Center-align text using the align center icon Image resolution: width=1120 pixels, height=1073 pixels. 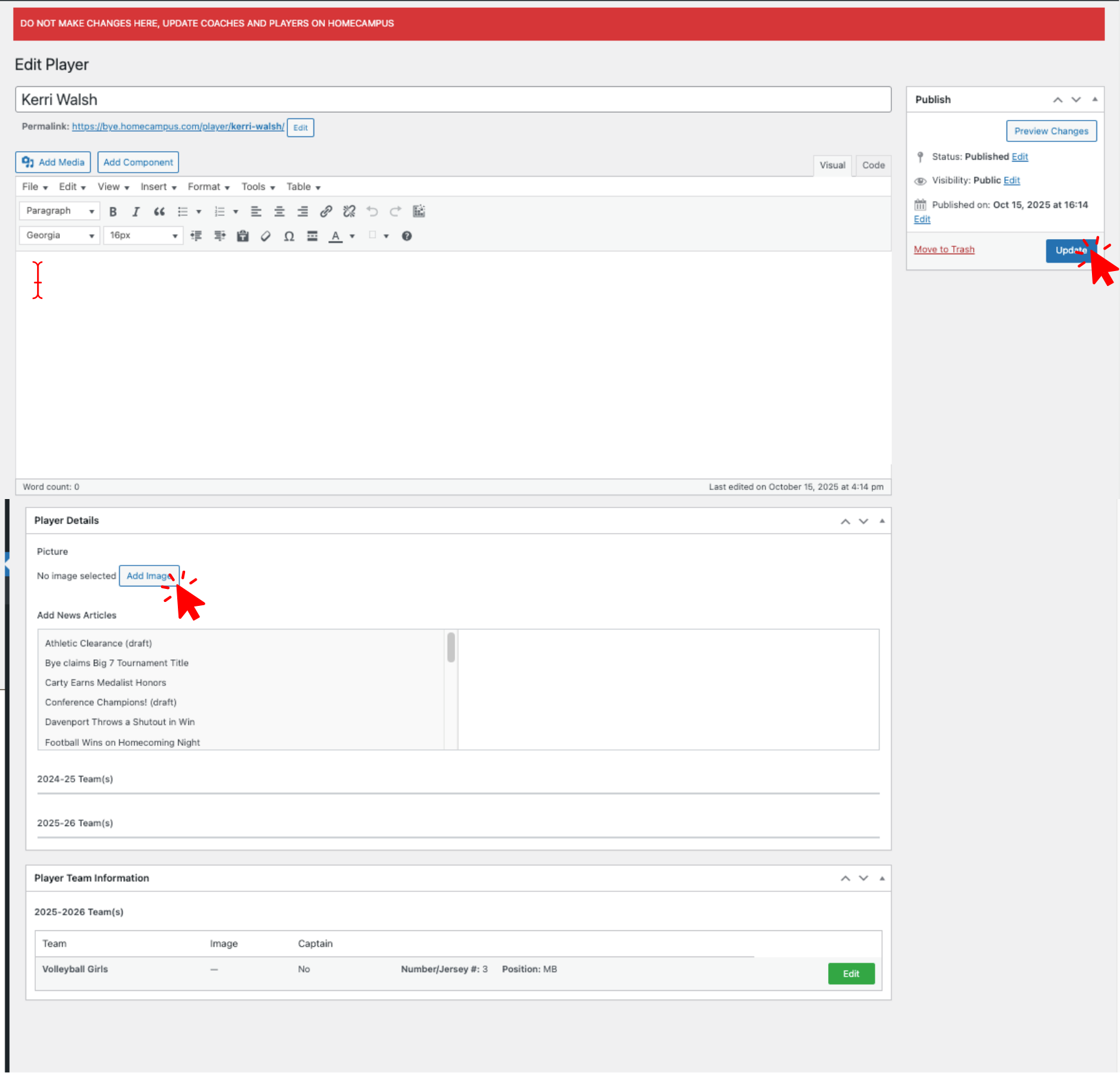[x=280, y=212]
